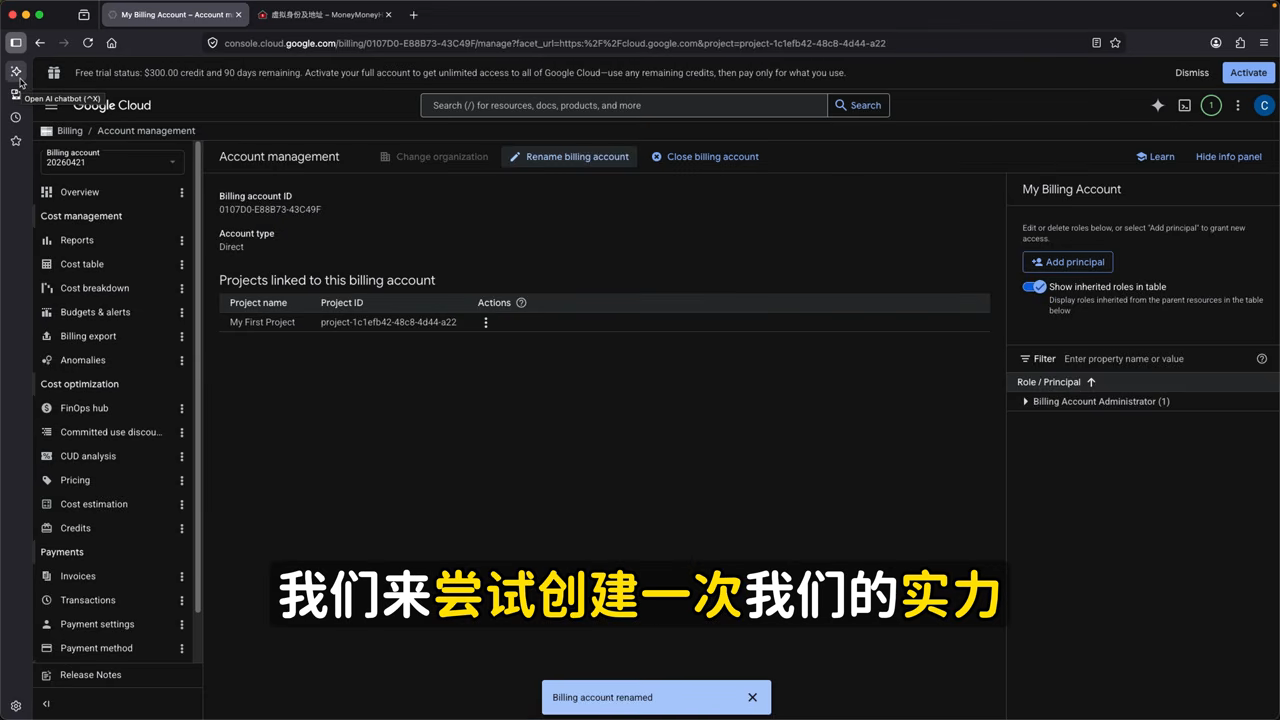Open Overview in billing sidebar
Viewport: 1280px width, 720px height.
80,192
